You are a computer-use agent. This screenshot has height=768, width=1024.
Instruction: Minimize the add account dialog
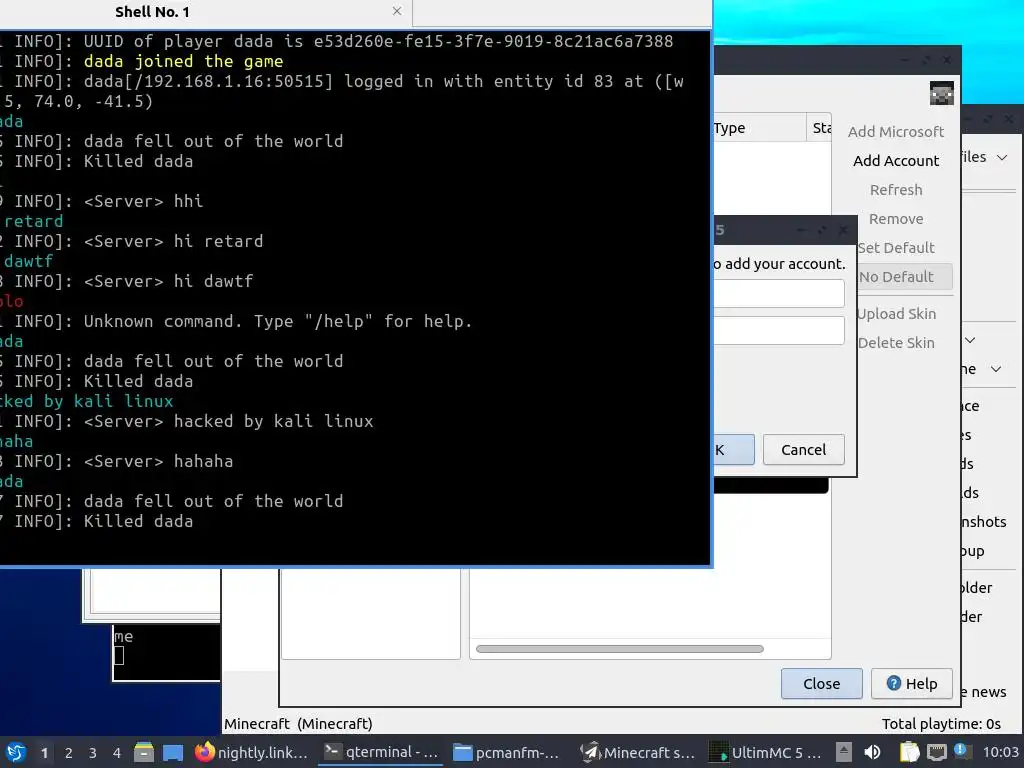pyautogui.click(x=801, y=230)
